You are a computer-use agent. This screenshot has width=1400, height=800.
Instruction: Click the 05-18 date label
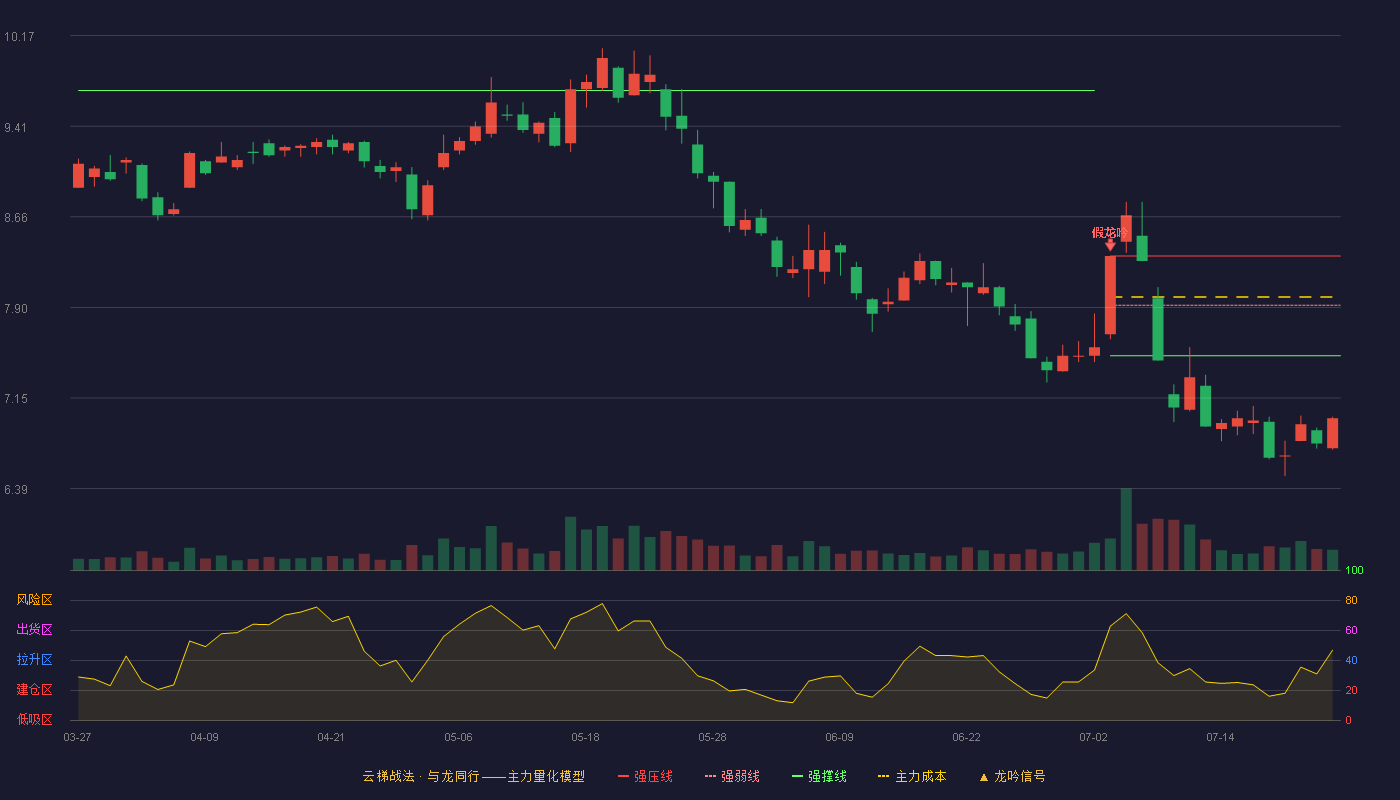pyautogui.click(x=585, y=737)
